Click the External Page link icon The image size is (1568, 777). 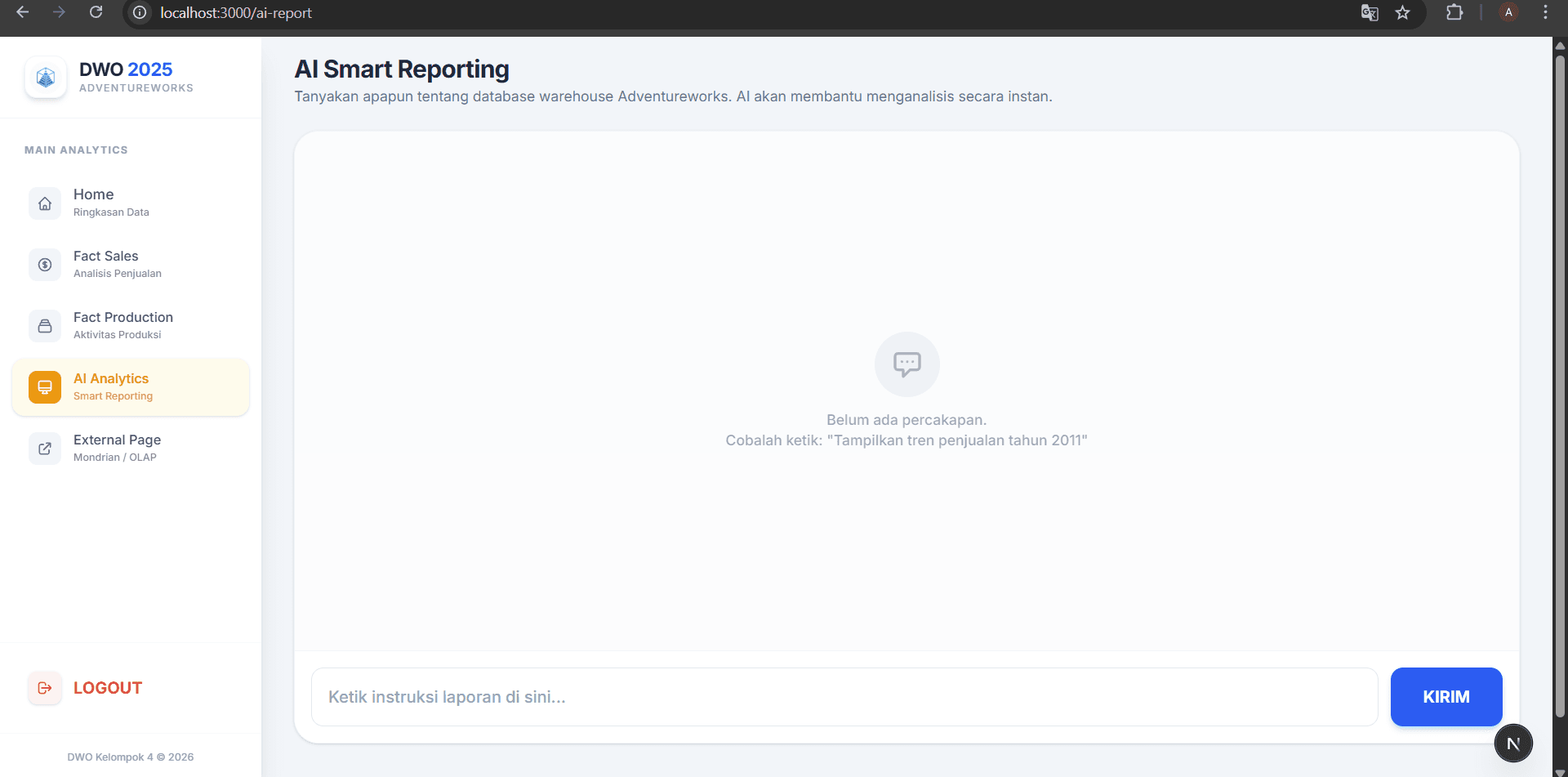pos(45,449)
